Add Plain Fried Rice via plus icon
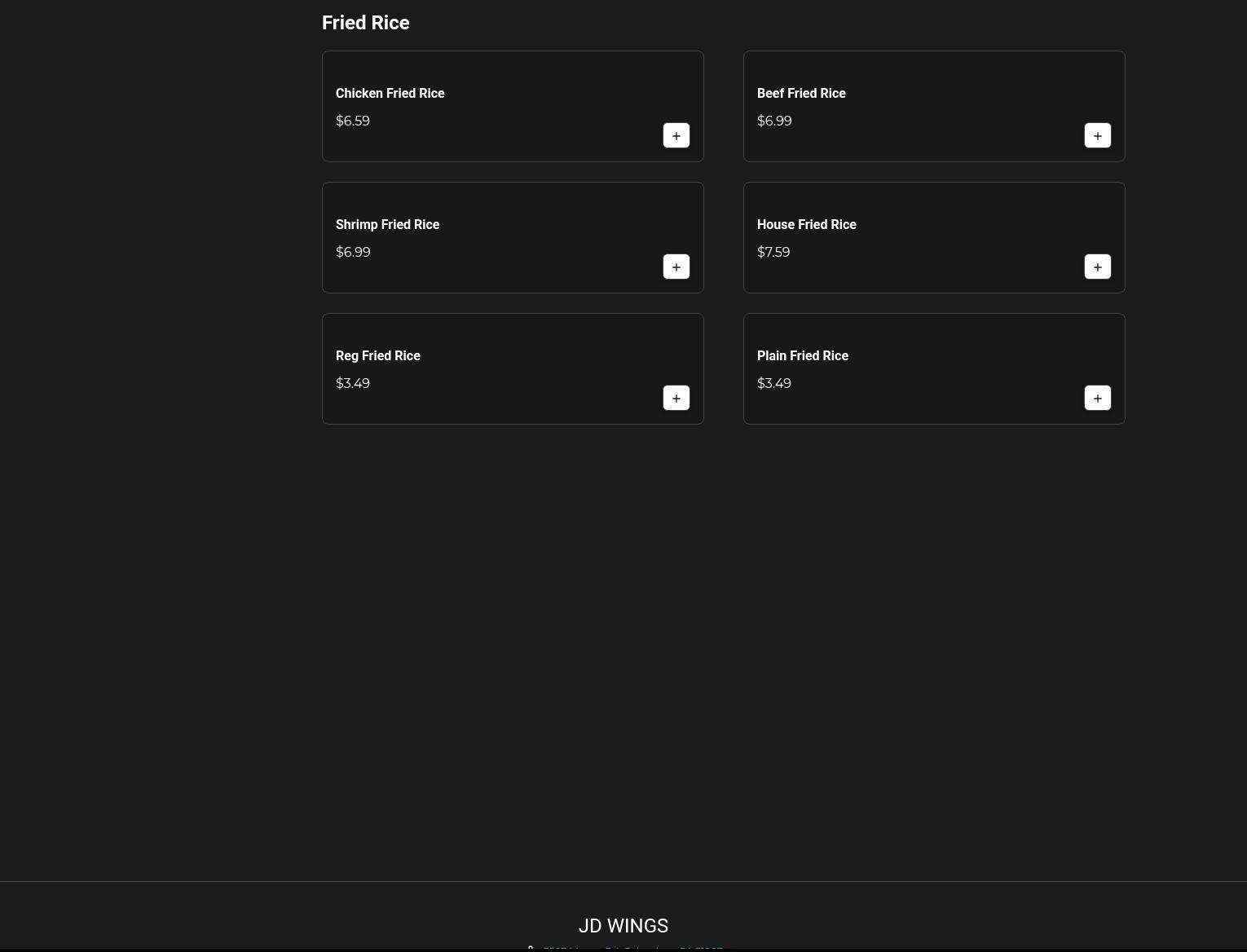Viewport: 1247px width, 952px height. coord(1098,398)
